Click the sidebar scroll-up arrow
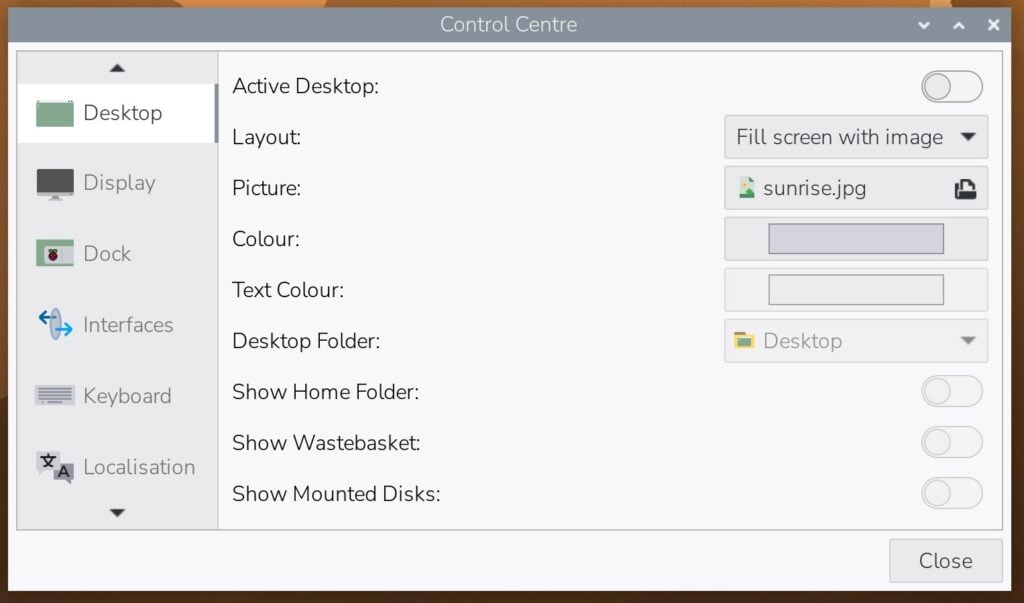 coord(118,68)
